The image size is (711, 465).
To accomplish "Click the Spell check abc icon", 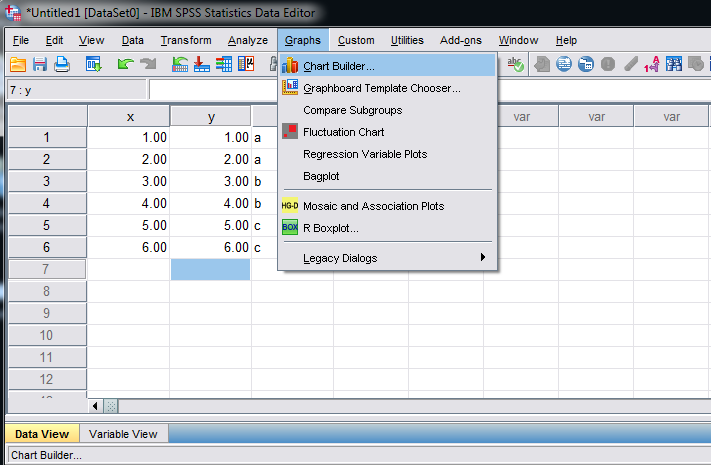I will click(x=516, y=64).
